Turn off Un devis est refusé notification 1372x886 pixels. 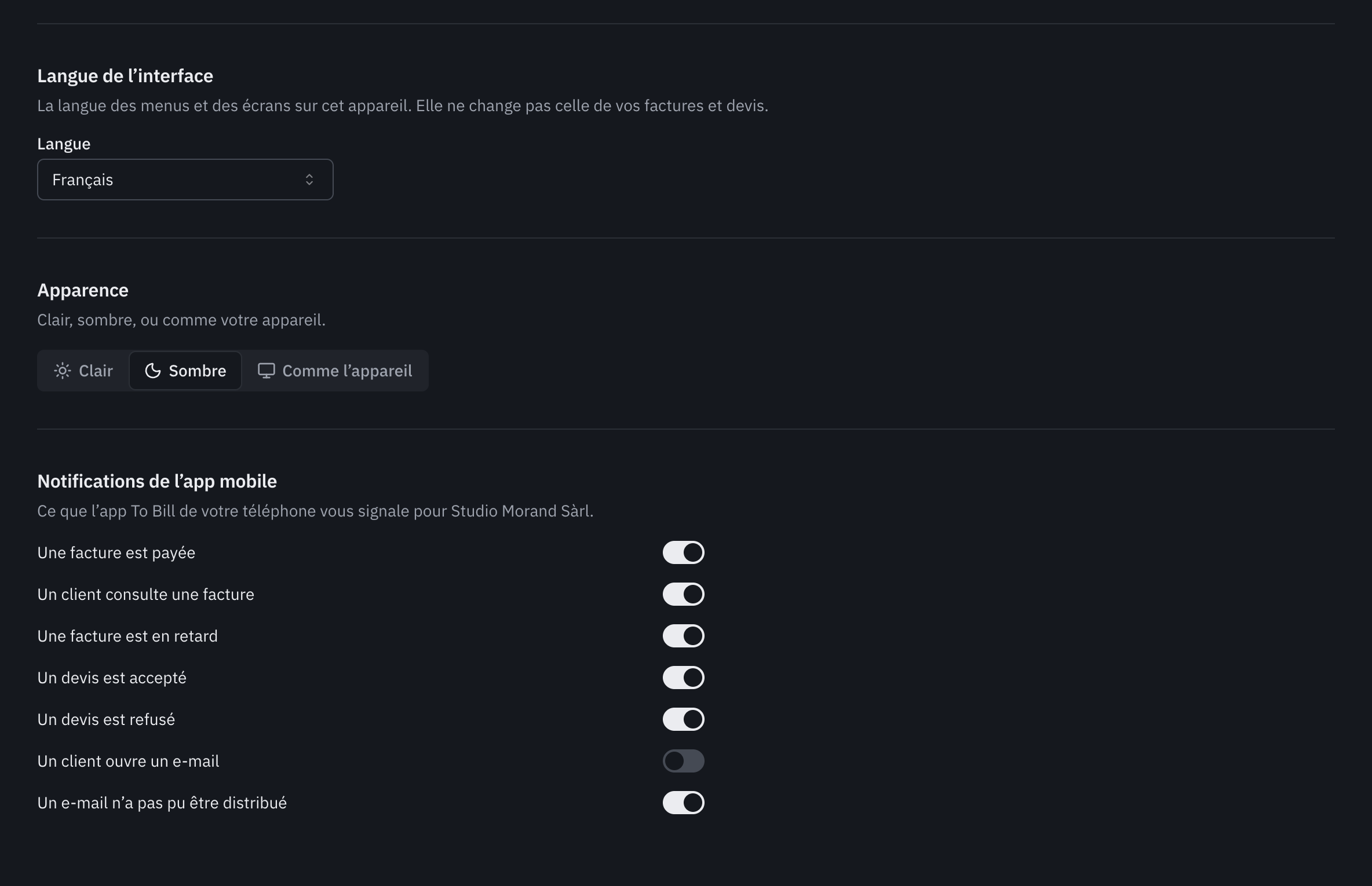[x=684, y=719]
